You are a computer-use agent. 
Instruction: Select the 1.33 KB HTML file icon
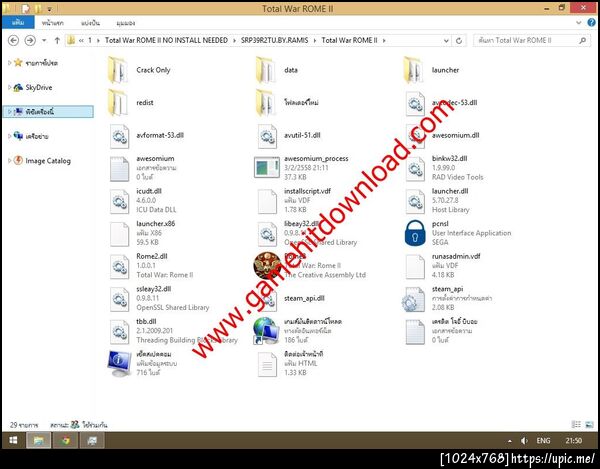coord(267,364)
